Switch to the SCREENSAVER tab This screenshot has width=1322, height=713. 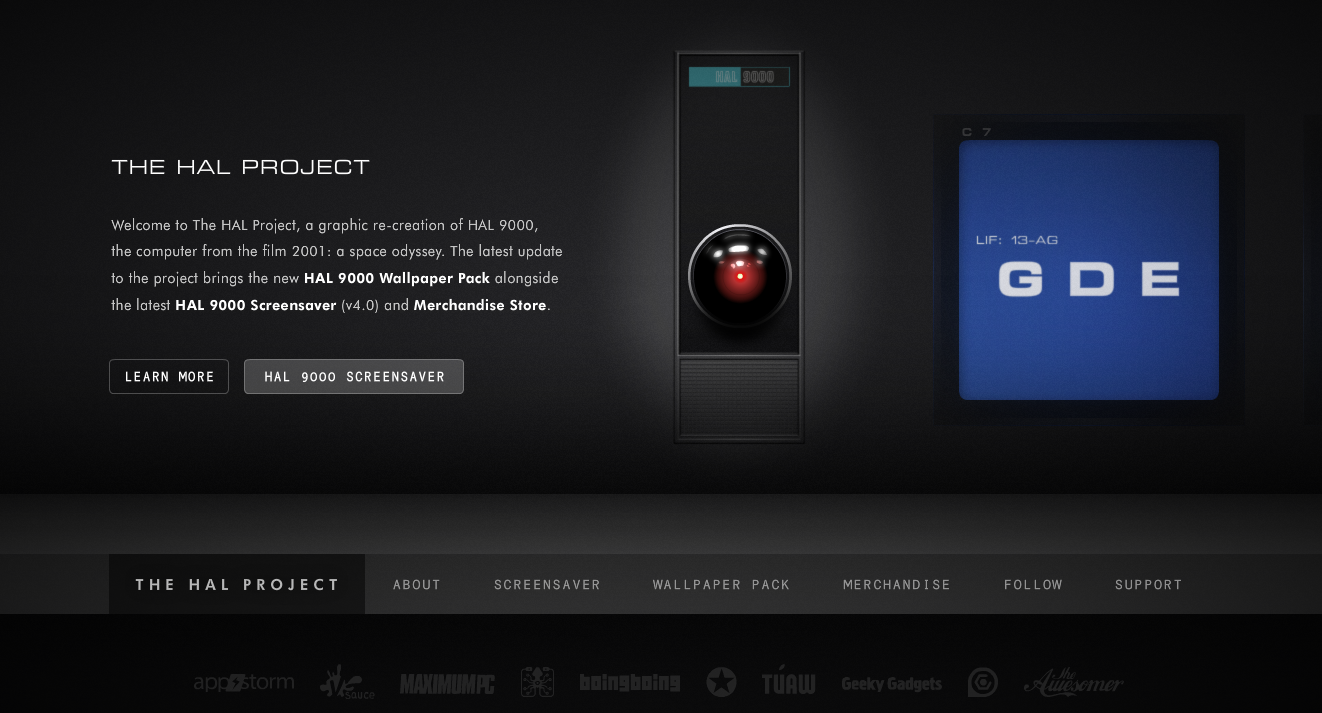[547, 584]
